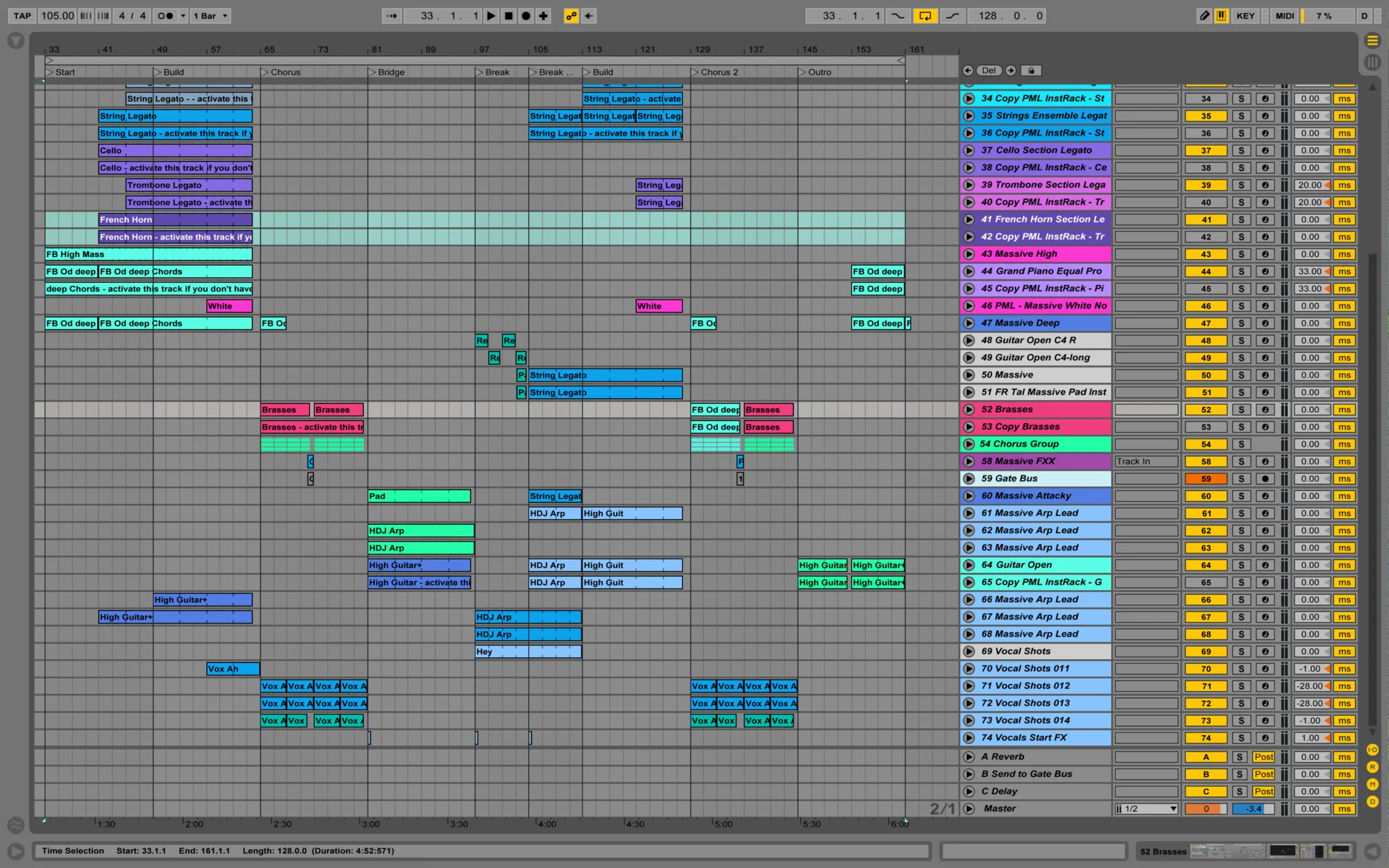Arm track 61 Massive Arp Lead
The height and width of the screenshot is (868, 1389).
click(1265, 513)
